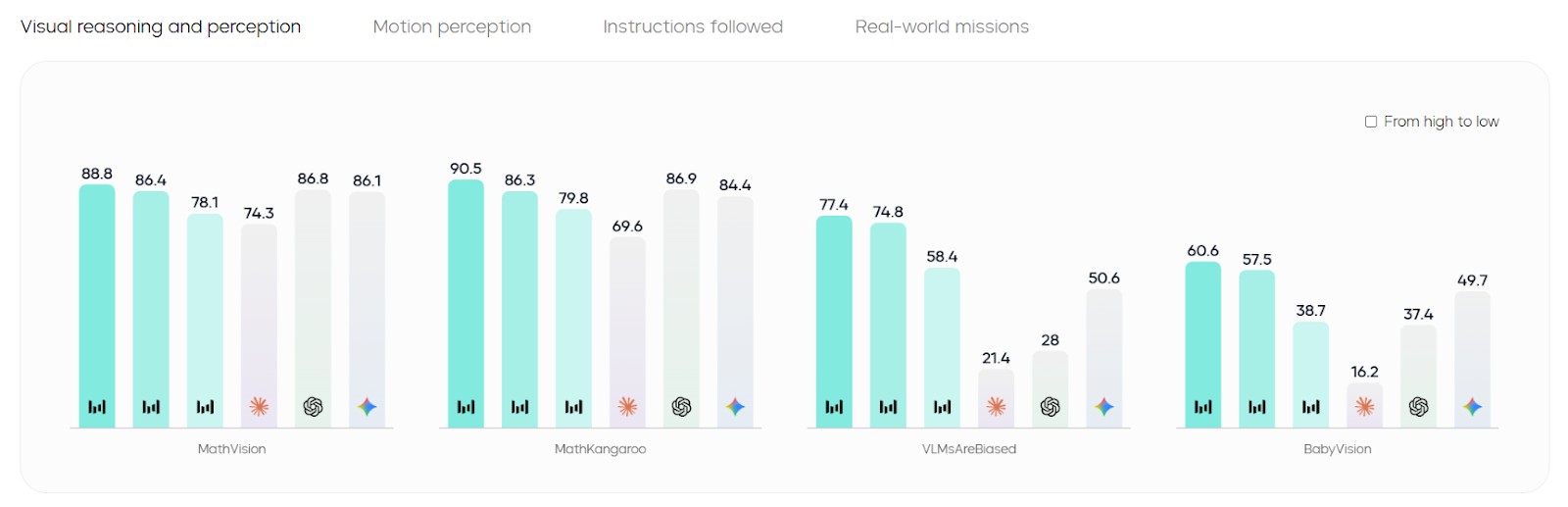Viewport: 1568px width, 507px height.
Task: Click the OpenAI logo icon under VLMsAreBiased
Action: coord(1050,406)
